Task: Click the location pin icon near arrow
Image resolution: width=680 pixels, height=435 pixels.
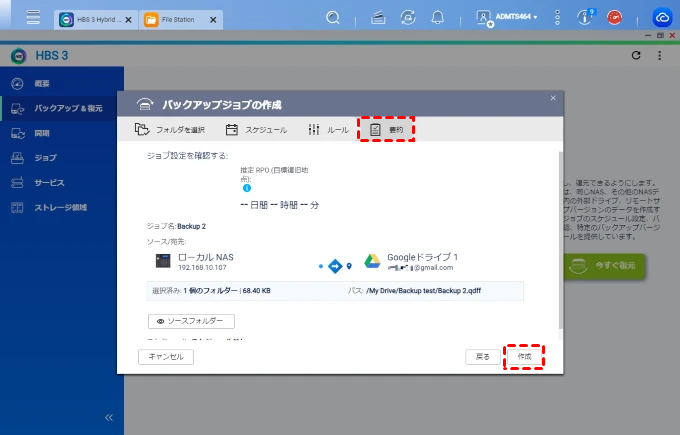Action: tap(349, 266)
